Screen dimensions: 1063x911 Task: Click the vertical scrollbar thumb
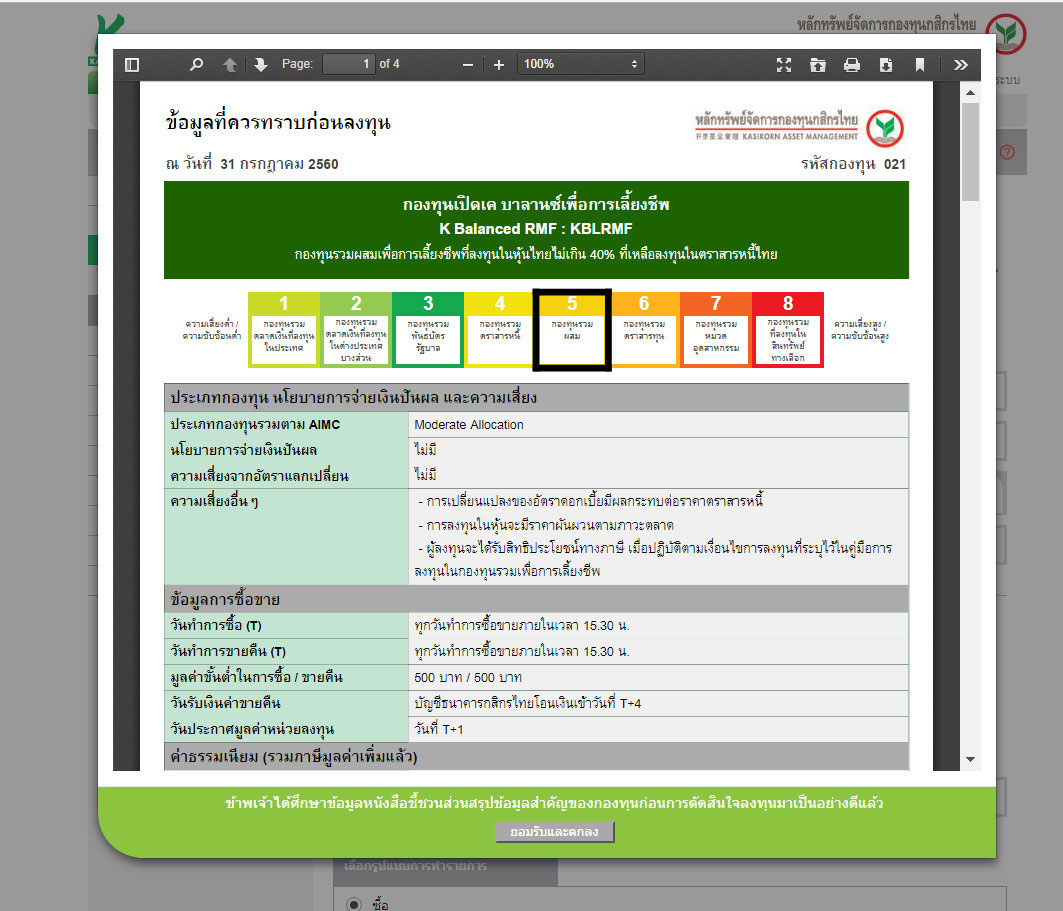click(x=970, y=151)
